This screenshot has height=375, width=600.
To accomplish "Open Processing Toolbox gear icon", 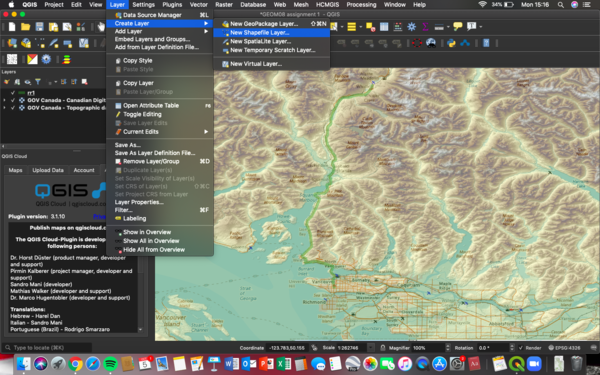I will [411, 27].
